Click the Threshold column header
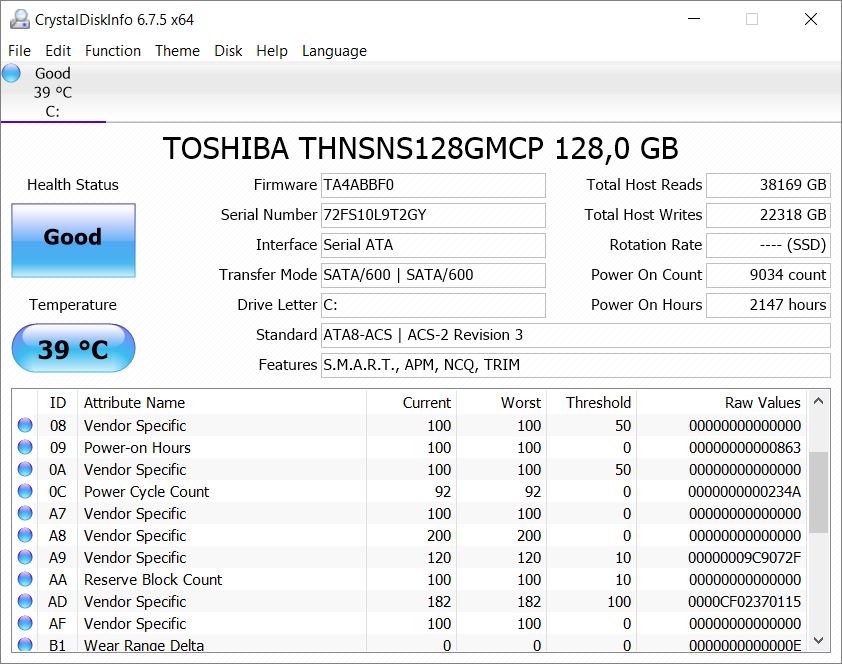This screenshot has height=664, width=842. tap(591, 403)
